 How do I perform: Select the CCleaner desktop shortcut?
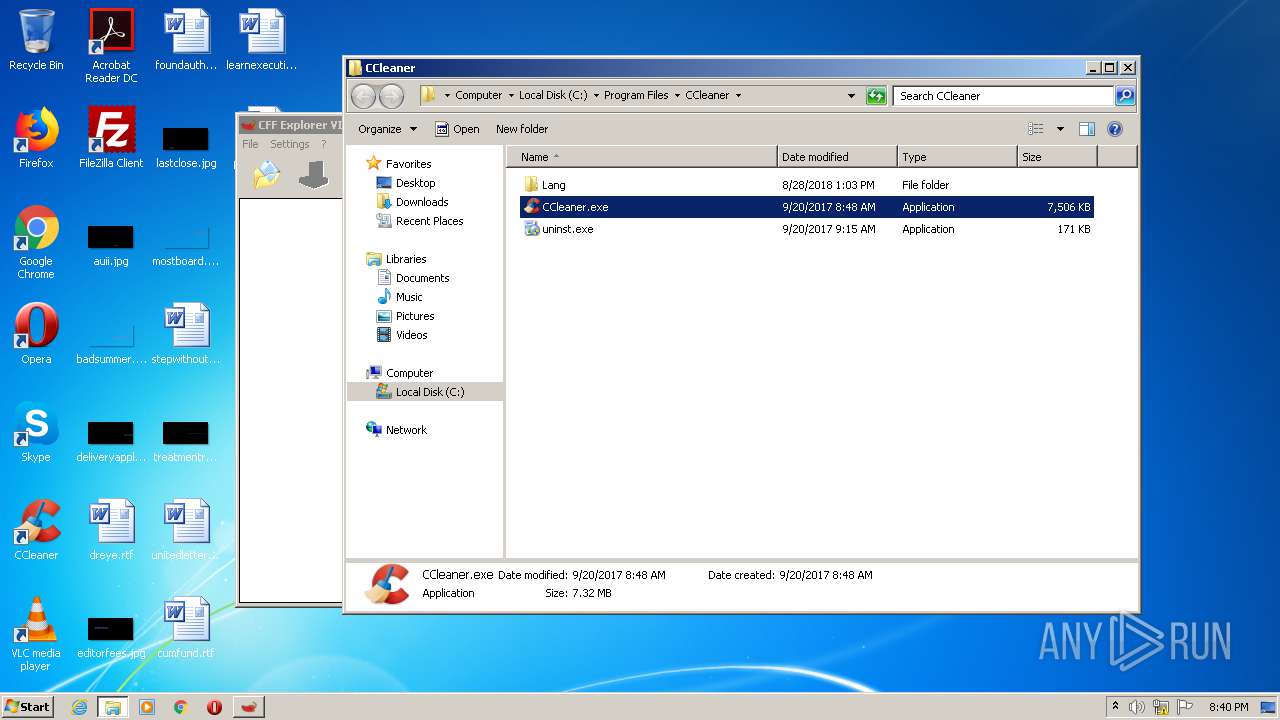[x=36, y=530]
